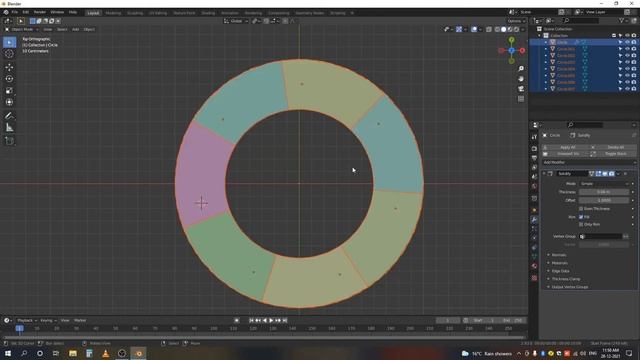Choose the Move tool
The image size is (640, 360).
click(x=9, y=67)
